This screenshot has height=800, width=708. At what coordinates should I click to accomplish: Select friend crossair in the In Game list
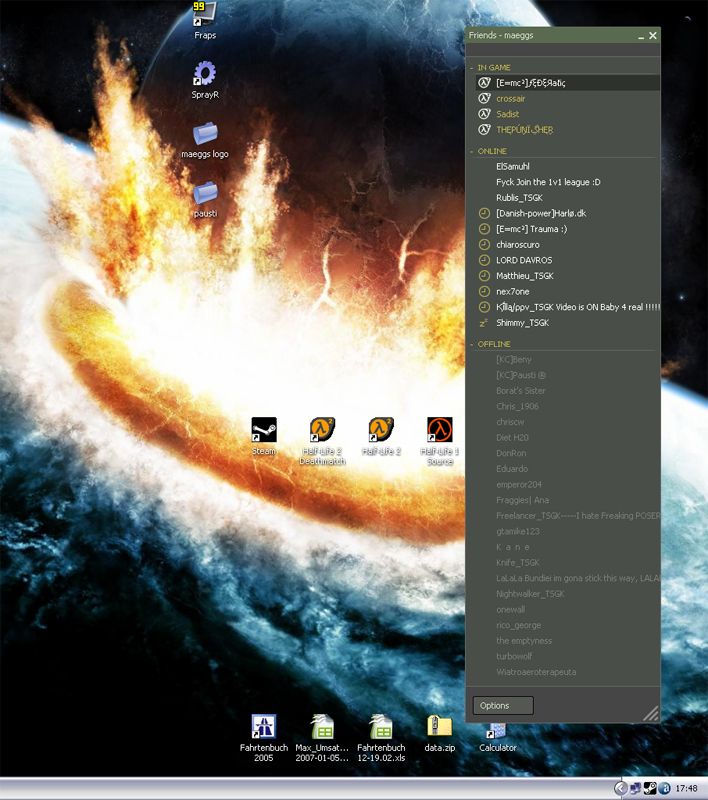pos(511,99)
